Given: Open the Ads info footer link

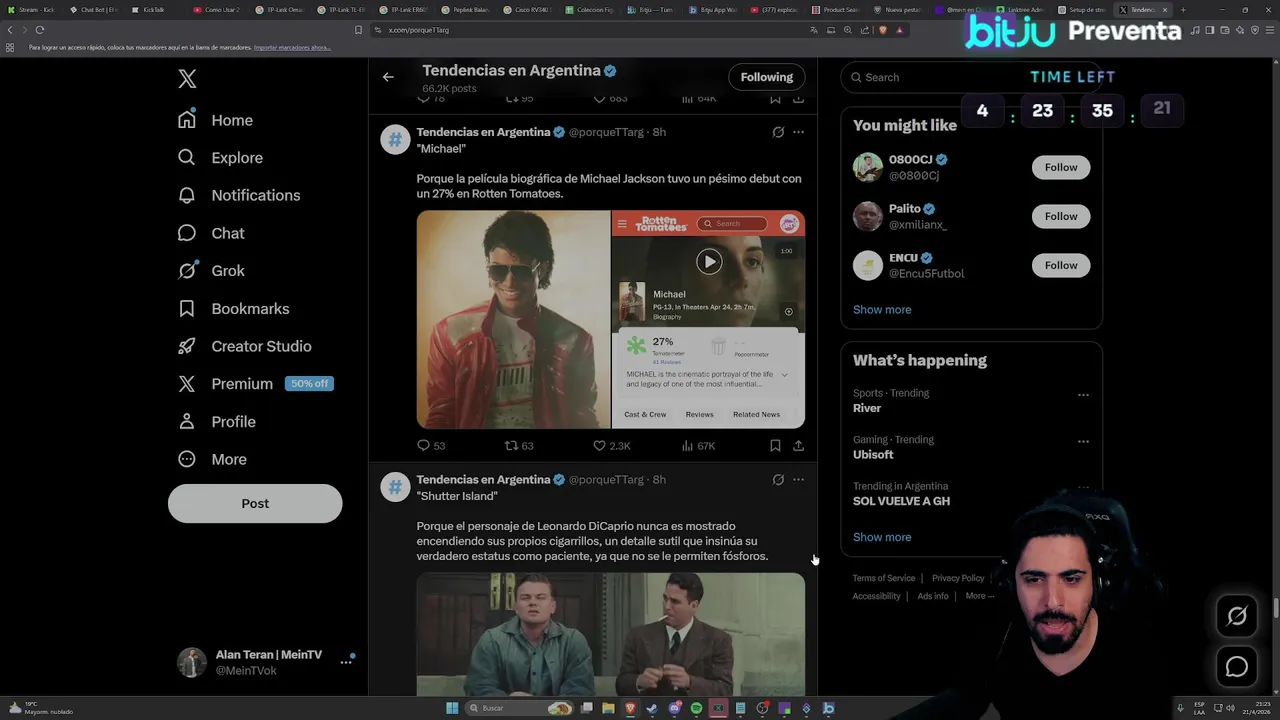Looking at the screenshot, I should point(933,596).
